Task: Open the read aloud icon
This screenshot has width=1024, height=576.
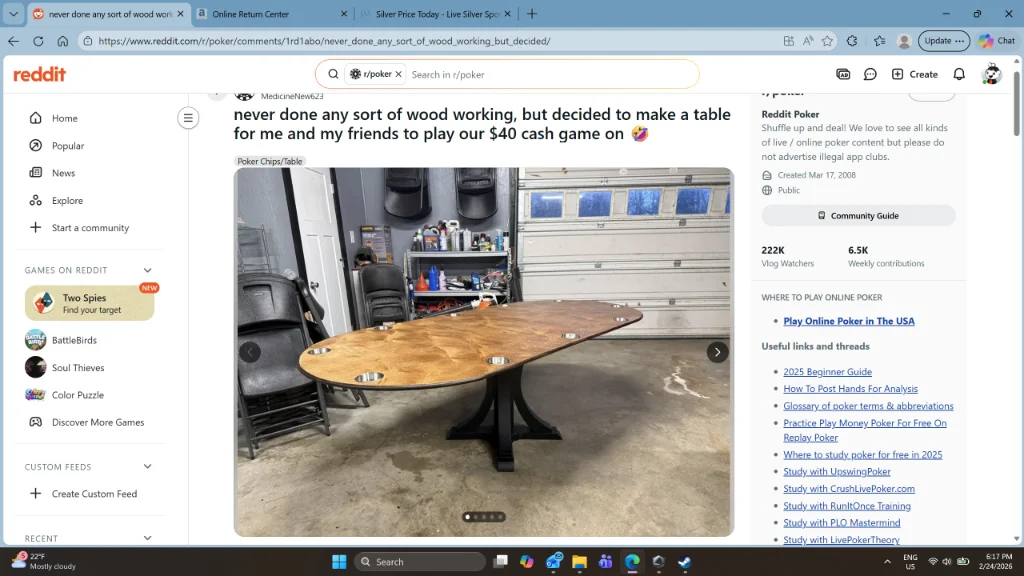Action: click(808, 41)
